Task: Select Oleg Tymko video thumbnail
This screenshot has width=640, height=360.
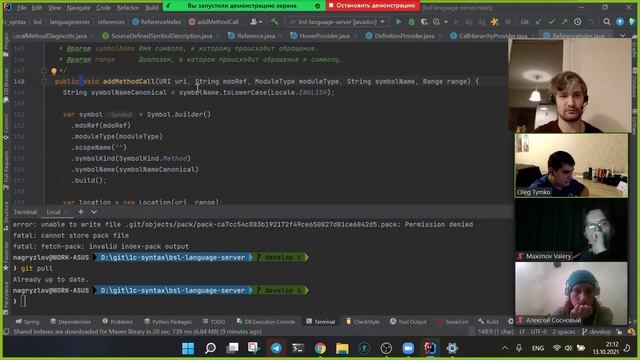Action: (571, 166)
